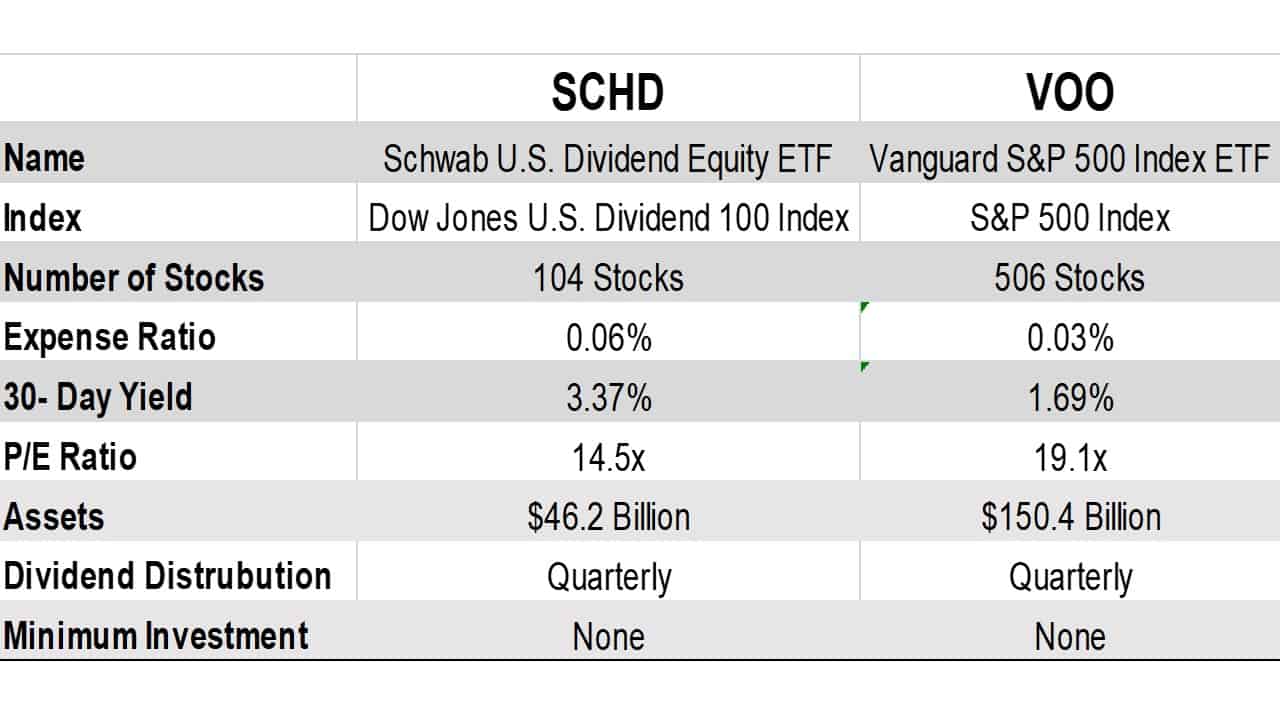
Task: Select the Schwab U.S. Dividend Equity ETF cell
Action: coord(608,158)
